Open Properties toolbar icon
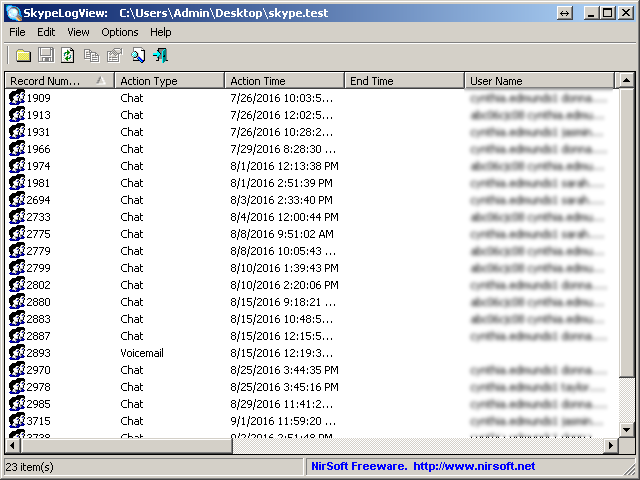The width and height of the screenshot is (640, 480). 115,56
